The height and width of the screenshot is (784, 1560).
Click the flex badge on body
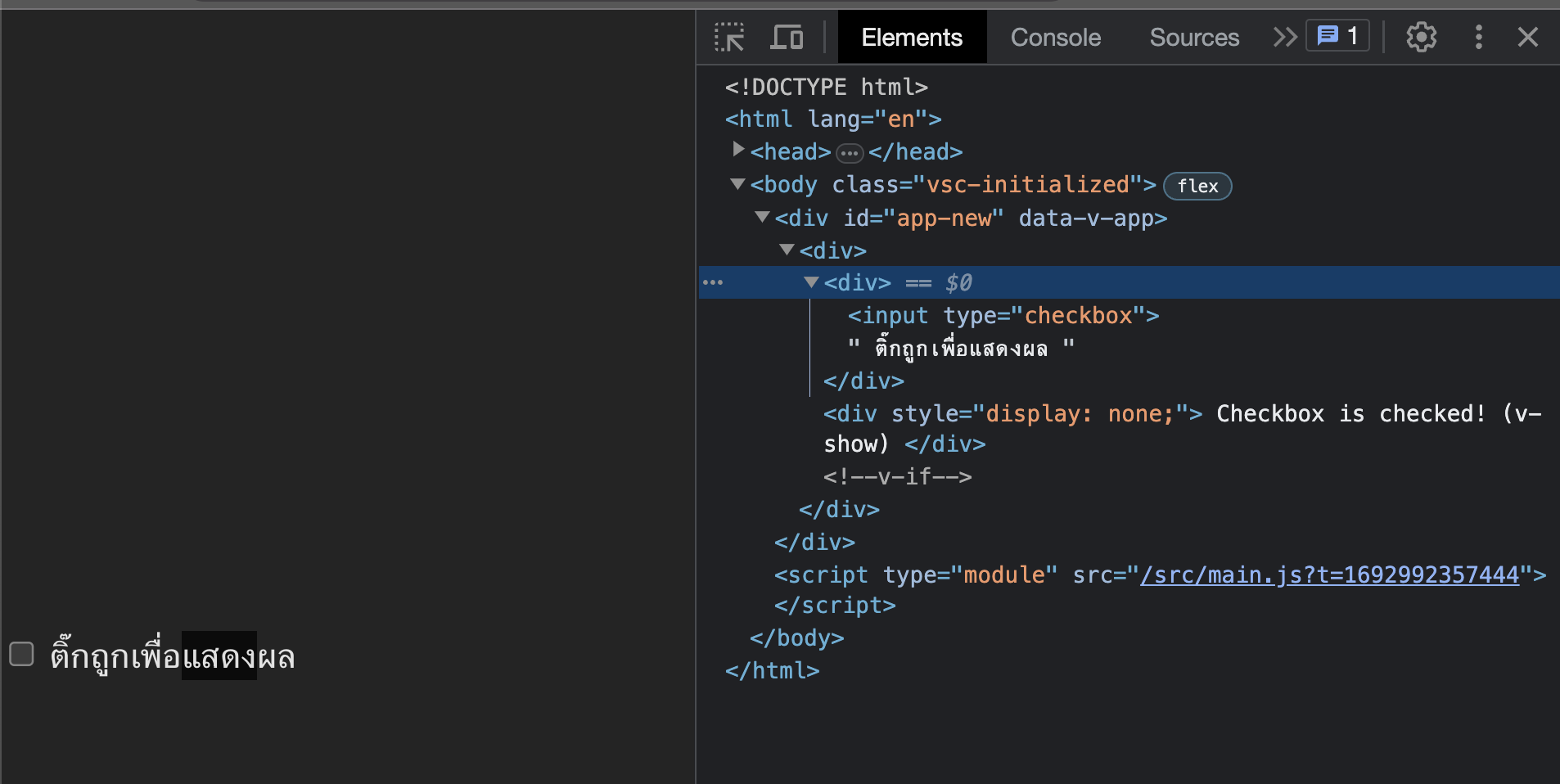[x=1197, y=186]
